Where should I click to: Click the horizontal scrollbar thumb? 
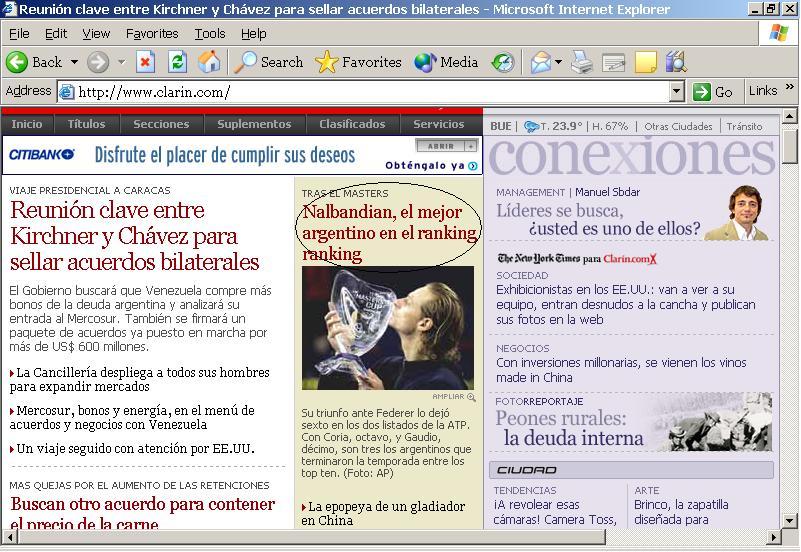[x=311, y=537]
